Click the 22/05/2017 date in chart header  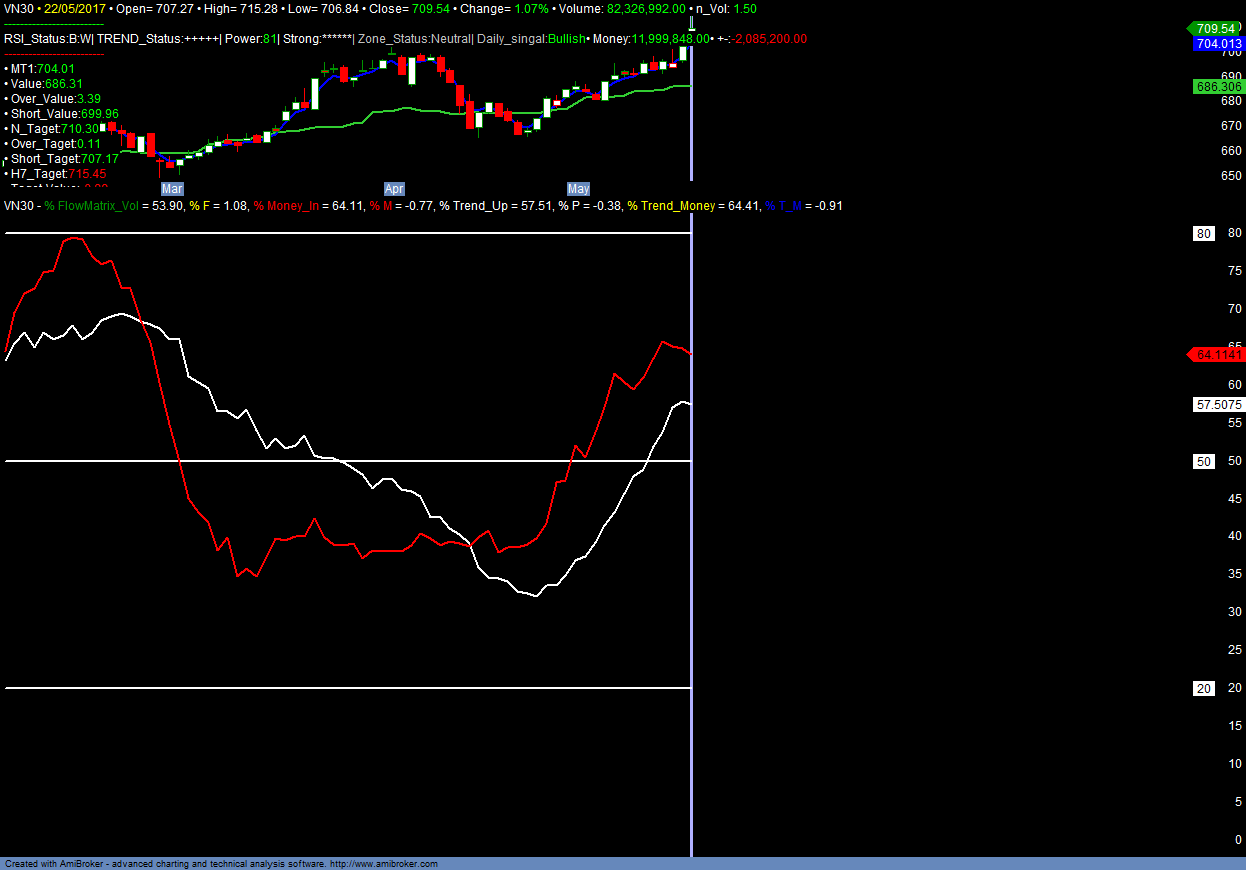[74, 8]
